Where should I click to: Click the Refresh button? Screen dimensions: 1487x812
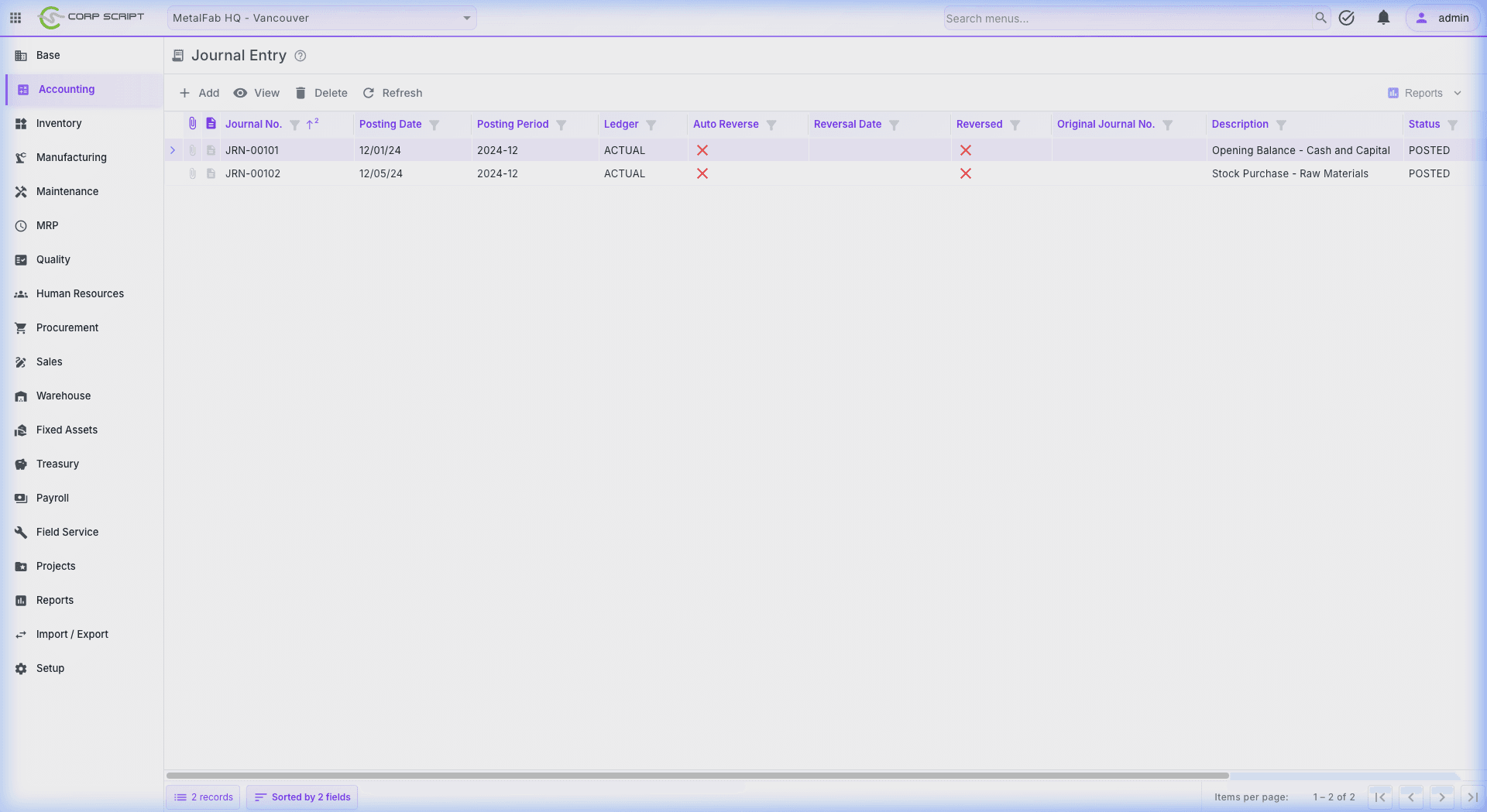[x=393, y=93]
